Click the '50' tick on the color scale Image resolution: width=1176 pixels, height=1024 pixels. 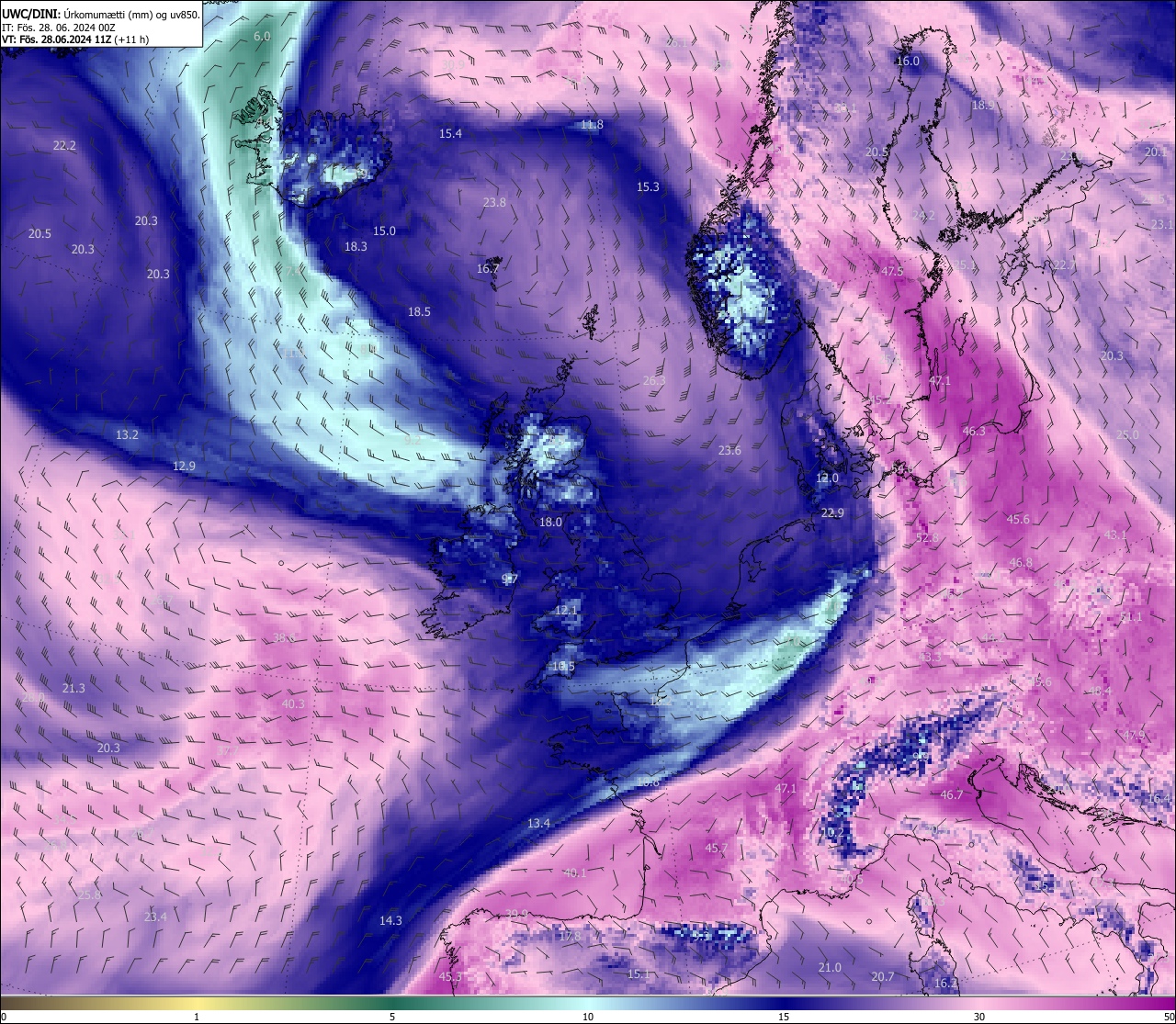click(1169, 1017)
